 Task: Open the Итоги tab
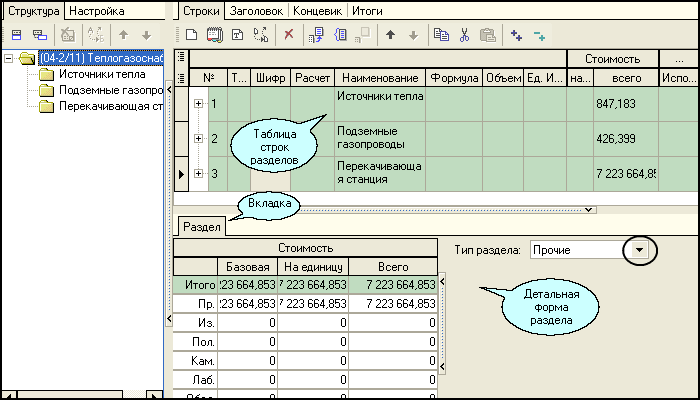367,11
